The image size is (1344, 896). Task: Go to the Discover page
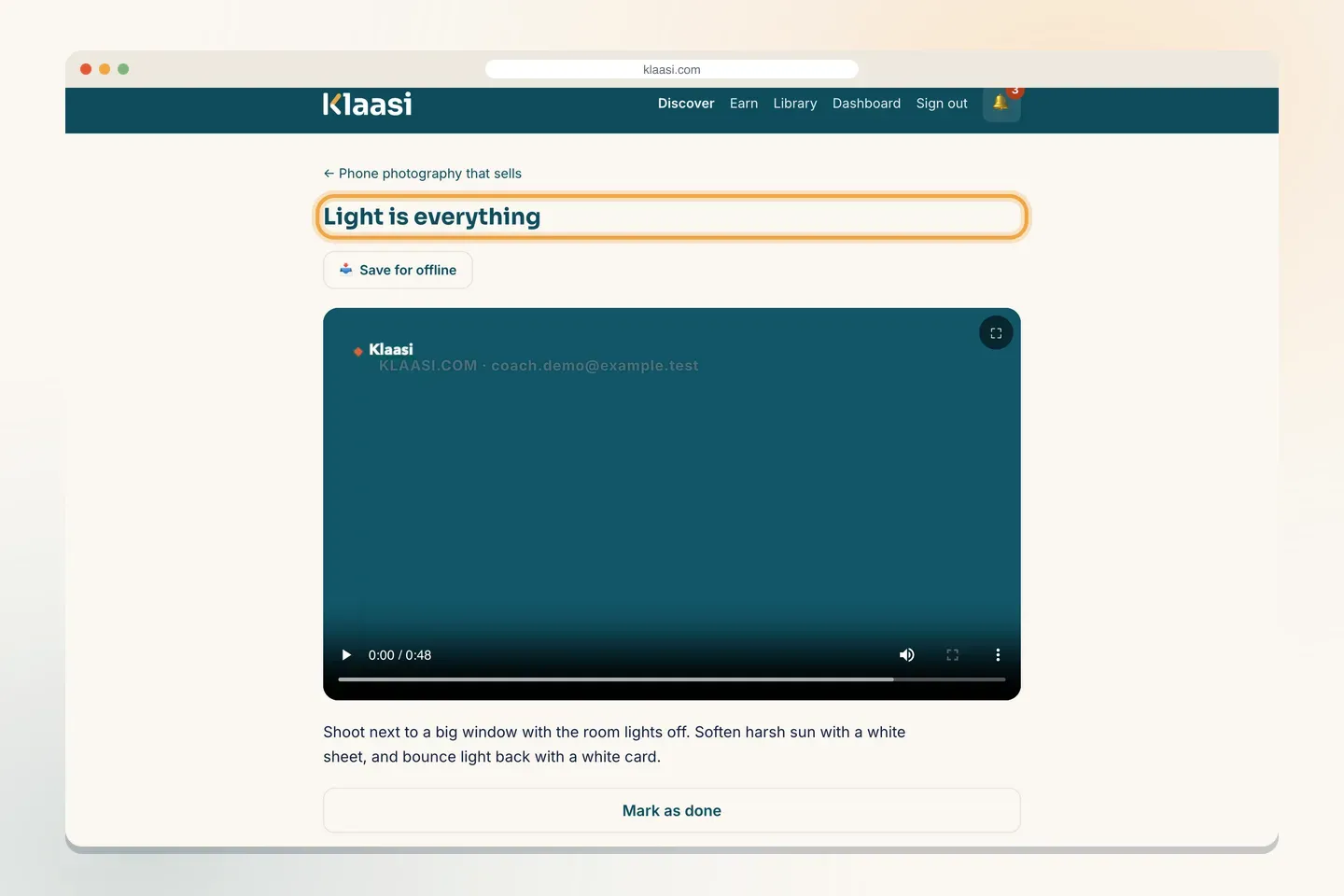(x=686, y=104)
